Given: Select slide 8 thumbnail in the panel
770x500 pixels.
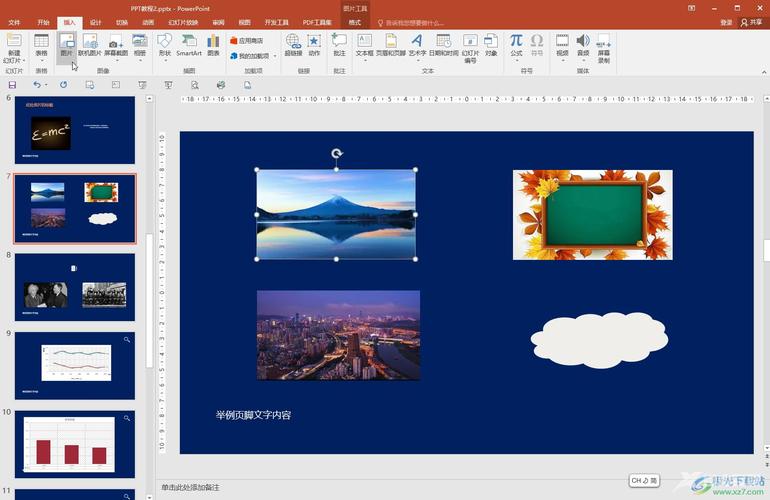Looking at the screenshot, I should [x=74, y=287].
